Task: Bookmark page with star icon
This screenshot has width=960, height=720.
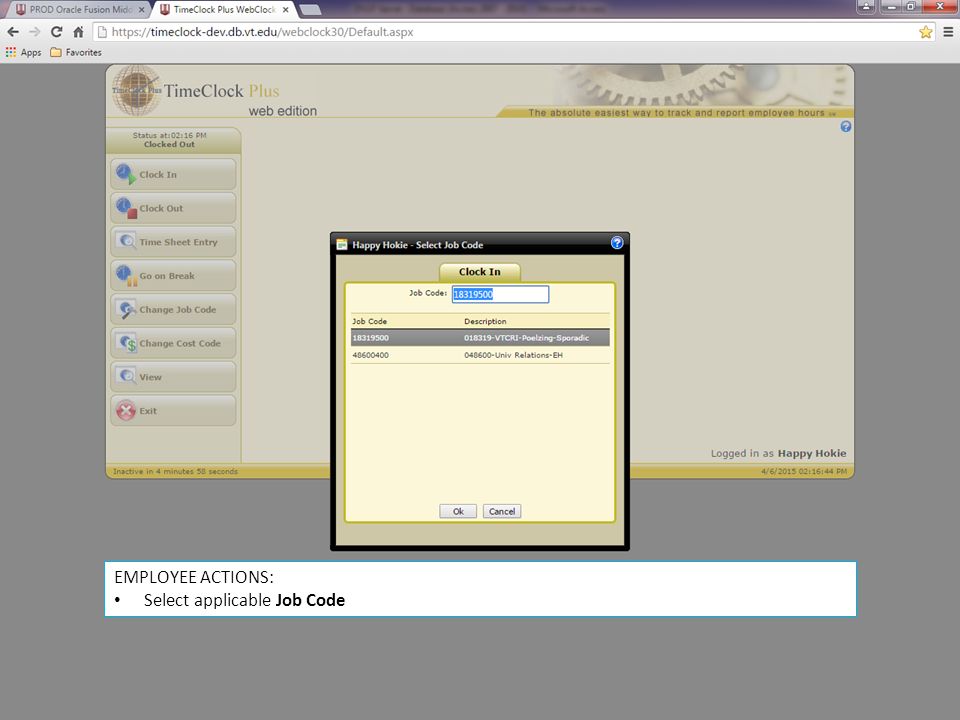Action: [x=925, y=32]
